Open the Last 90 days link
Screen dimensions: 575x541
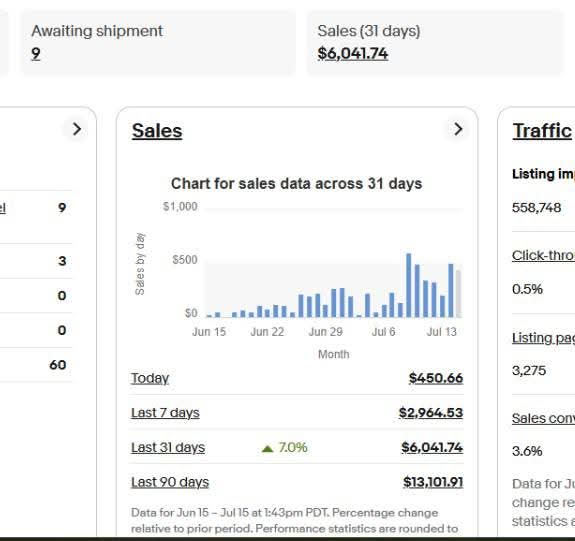pyautogui.click(x=170, y=482)
